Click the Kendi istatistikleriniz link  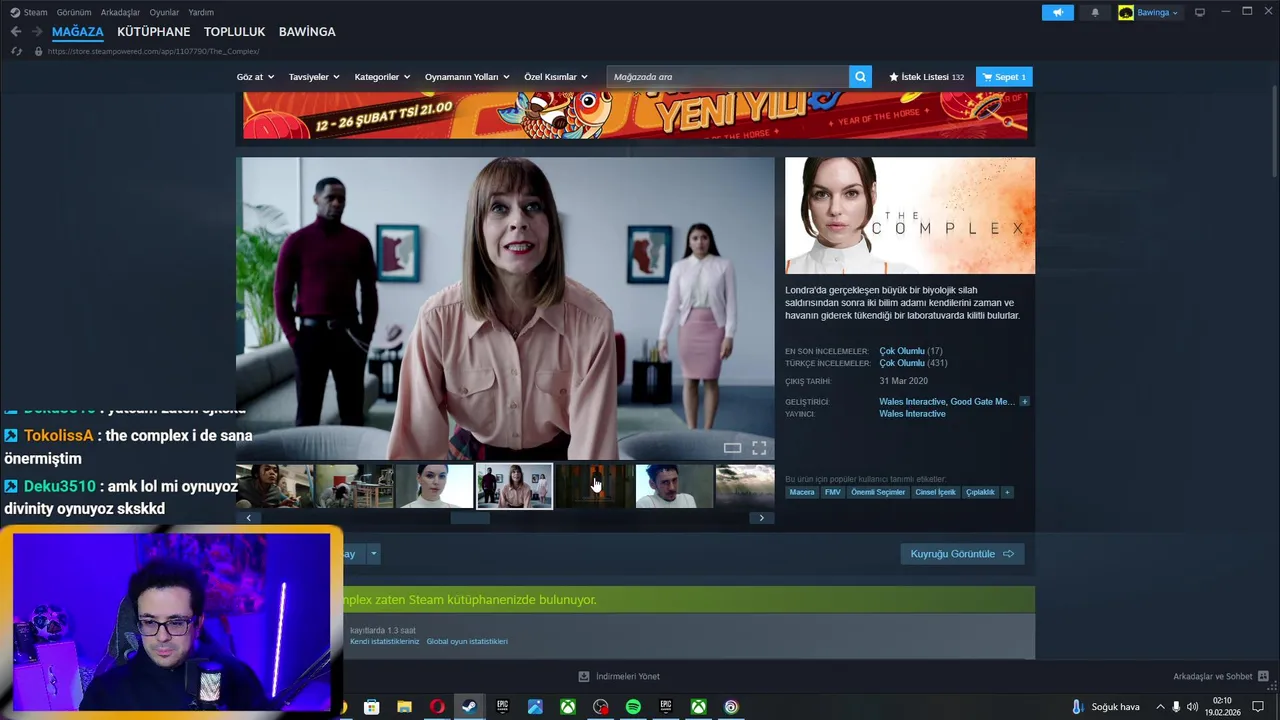pyautogui.click(x=384, y=641)
